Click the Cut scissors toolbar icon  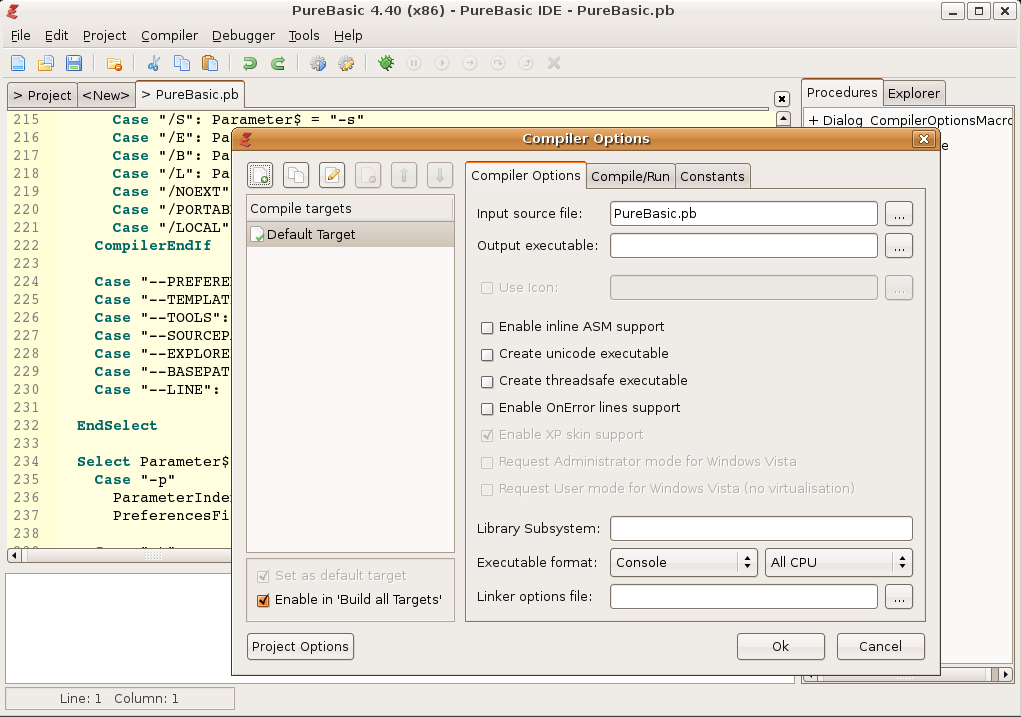(154, 63)
